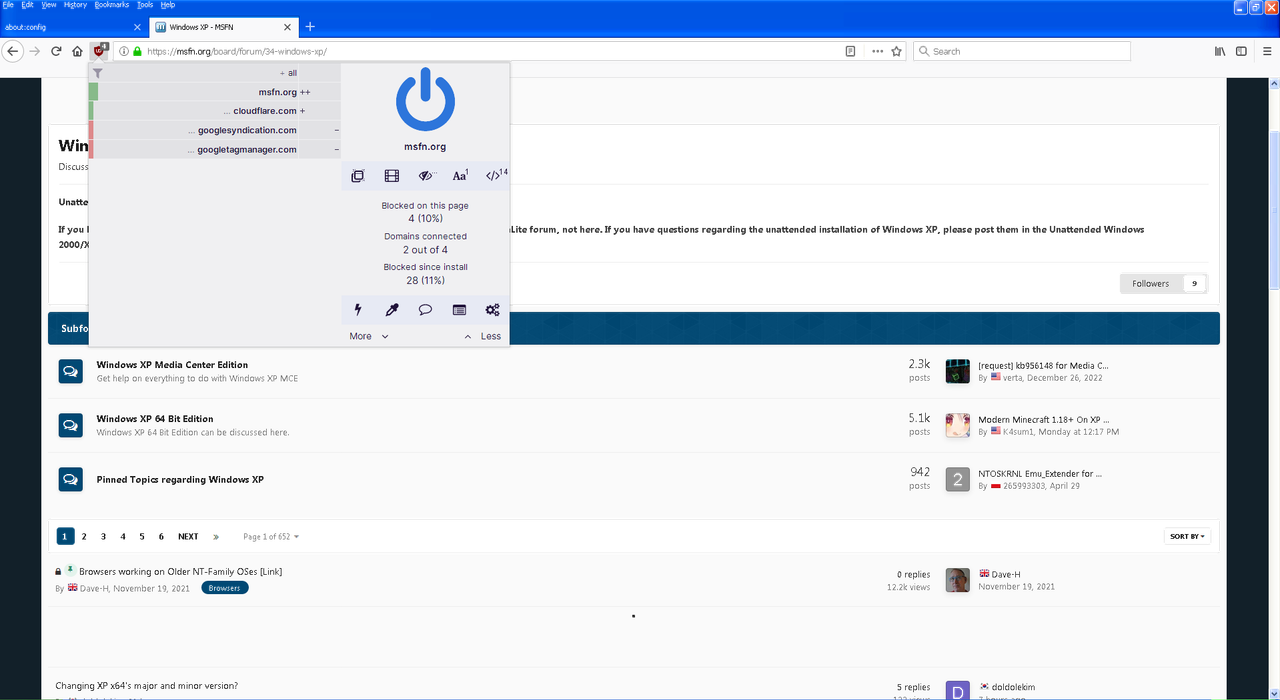The width and height of the screenshot is (1280, 700).
Task: Show site information icon in address bar
Action: tap(123, 51)
